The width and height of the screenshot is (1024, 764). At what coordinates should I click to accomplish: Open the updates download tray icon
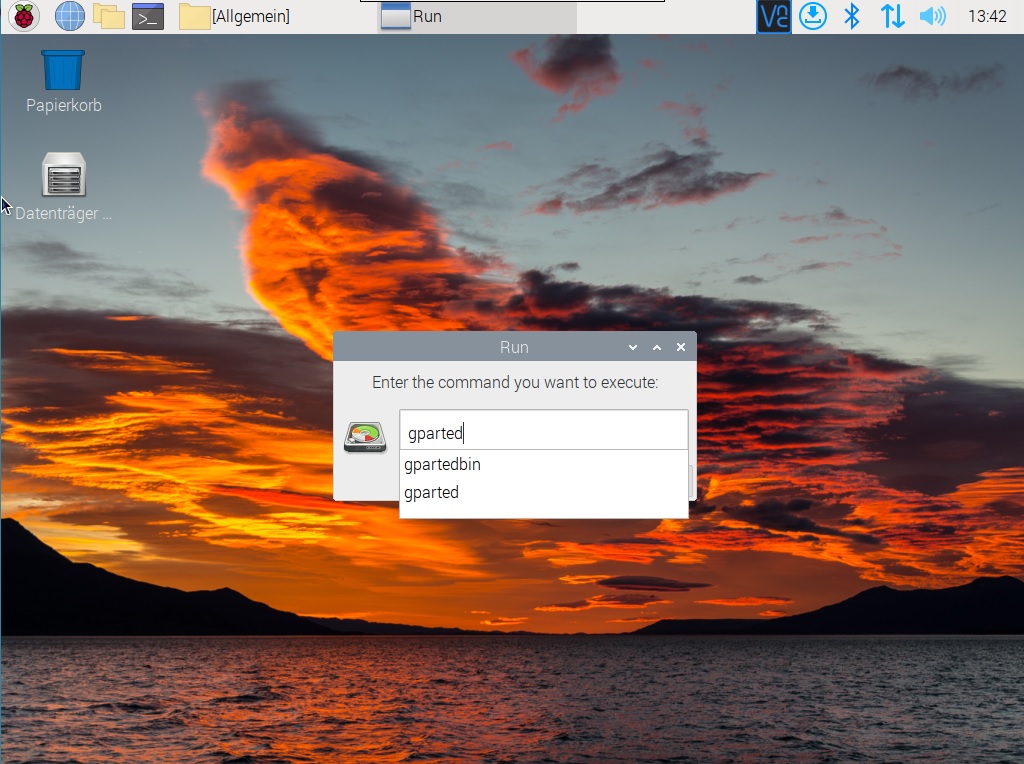coord(812,16)
